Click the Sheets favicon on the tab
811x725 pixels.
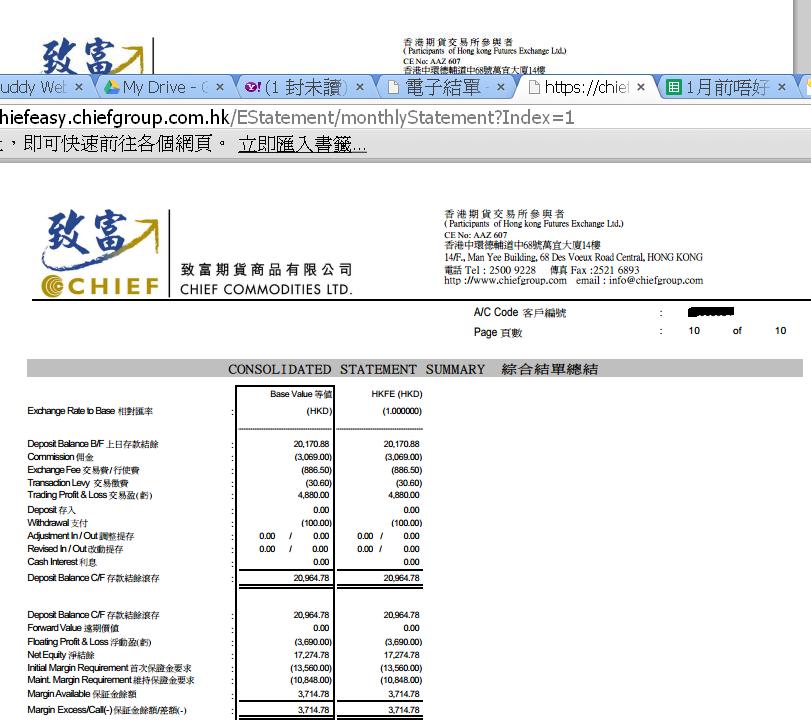coord(674,87)
